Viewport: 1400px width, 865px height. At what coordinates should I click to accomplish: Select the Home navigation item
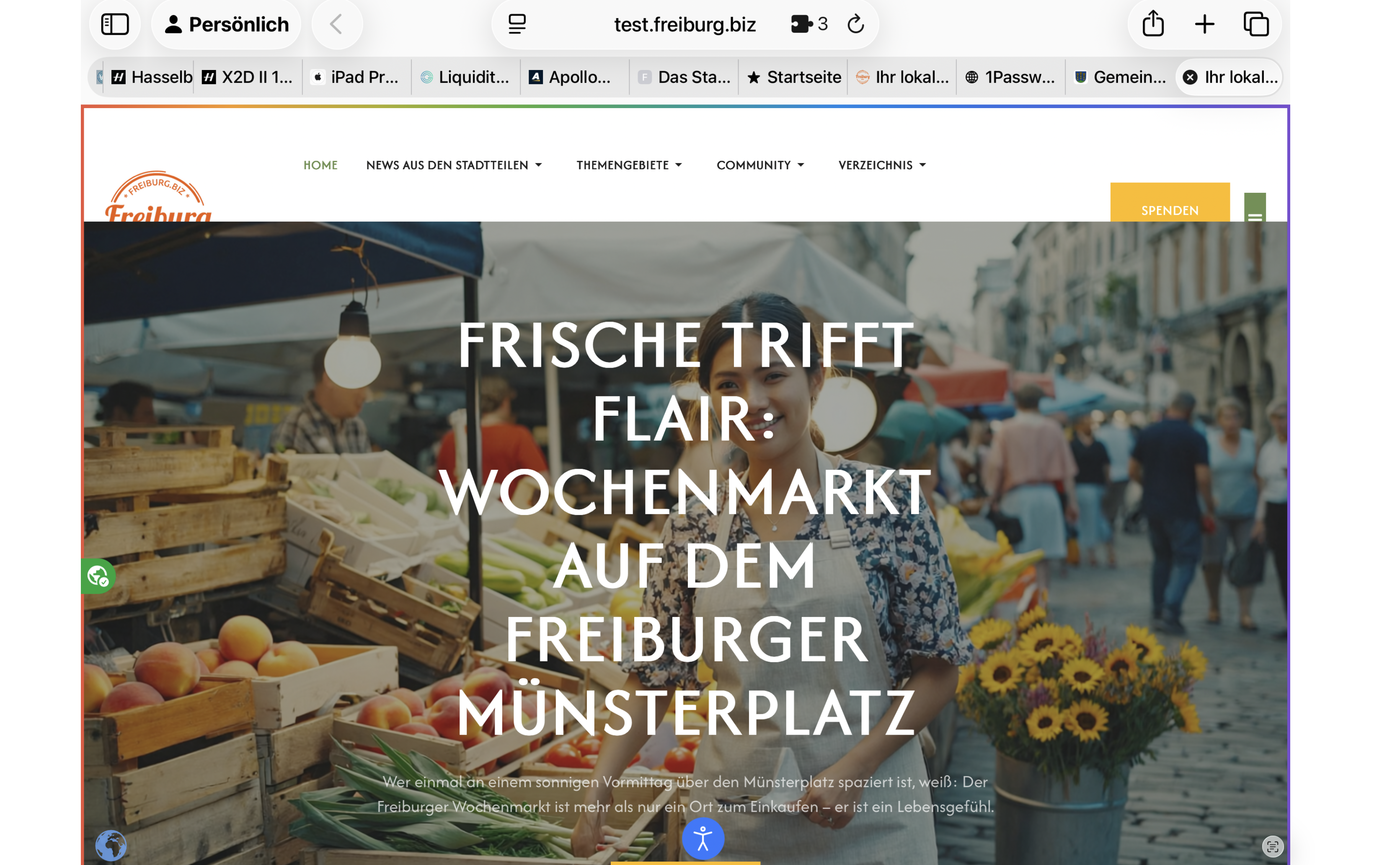pyautogui.click(x=320, y=166)
